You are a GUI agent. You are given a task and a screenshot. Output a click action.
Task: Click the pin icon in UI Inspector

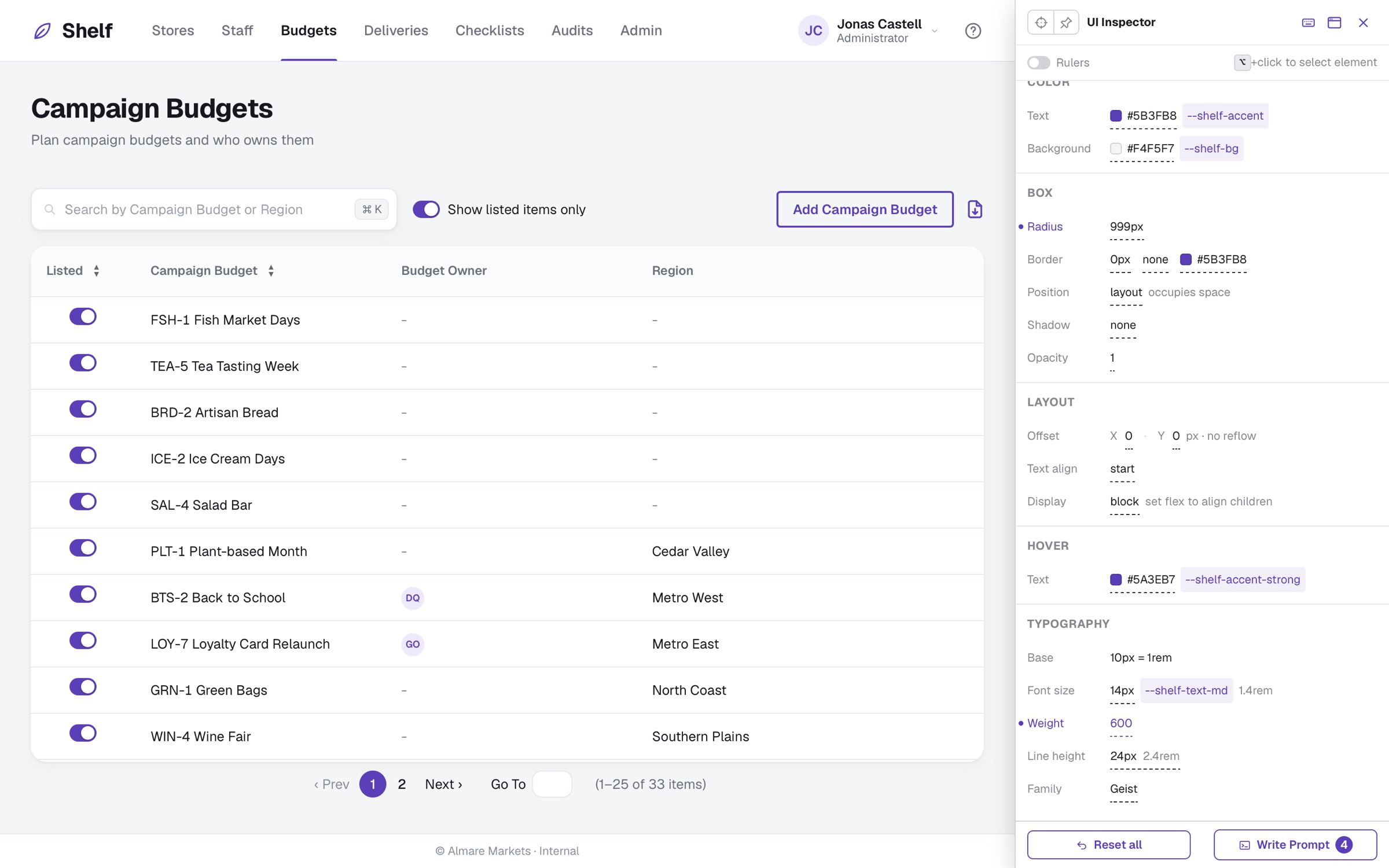point(1066,23)
